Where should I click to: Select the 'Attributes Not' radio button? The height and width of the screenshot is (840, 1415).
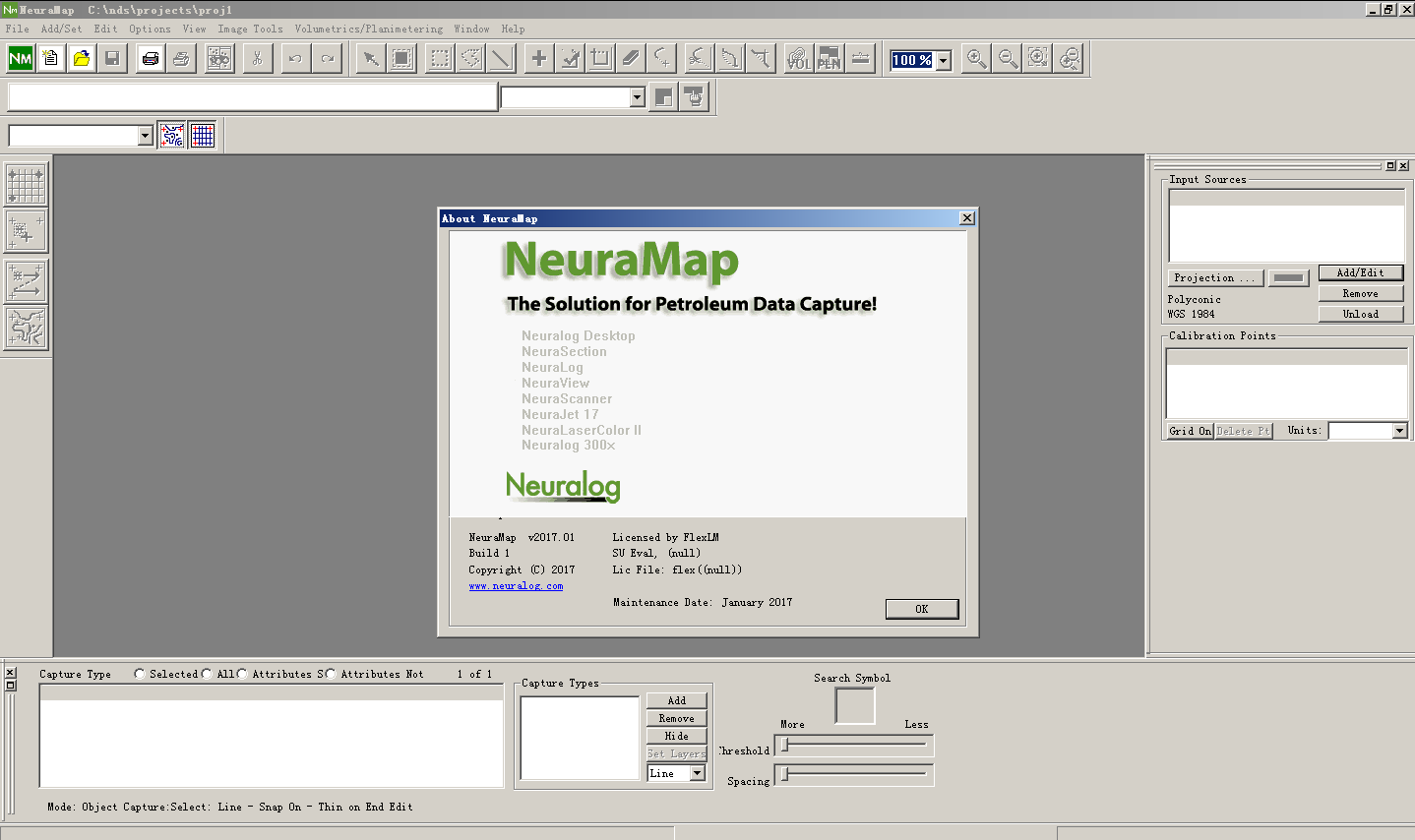tap(331, 674)
